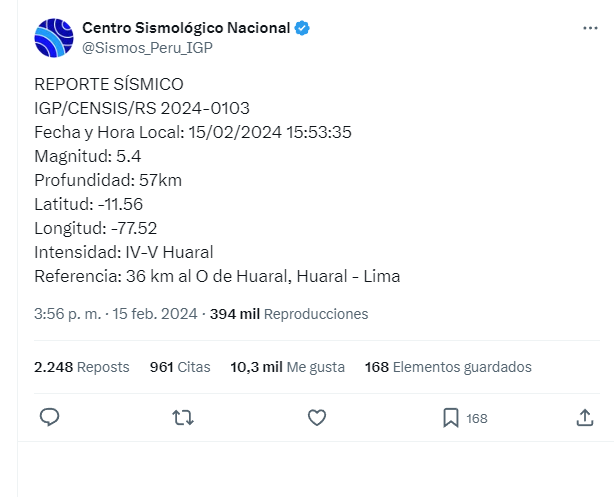The width and height of the screenshot is (614, 497).
Task: Click the reply speech bubble icon
Action: tap(50, 418)
